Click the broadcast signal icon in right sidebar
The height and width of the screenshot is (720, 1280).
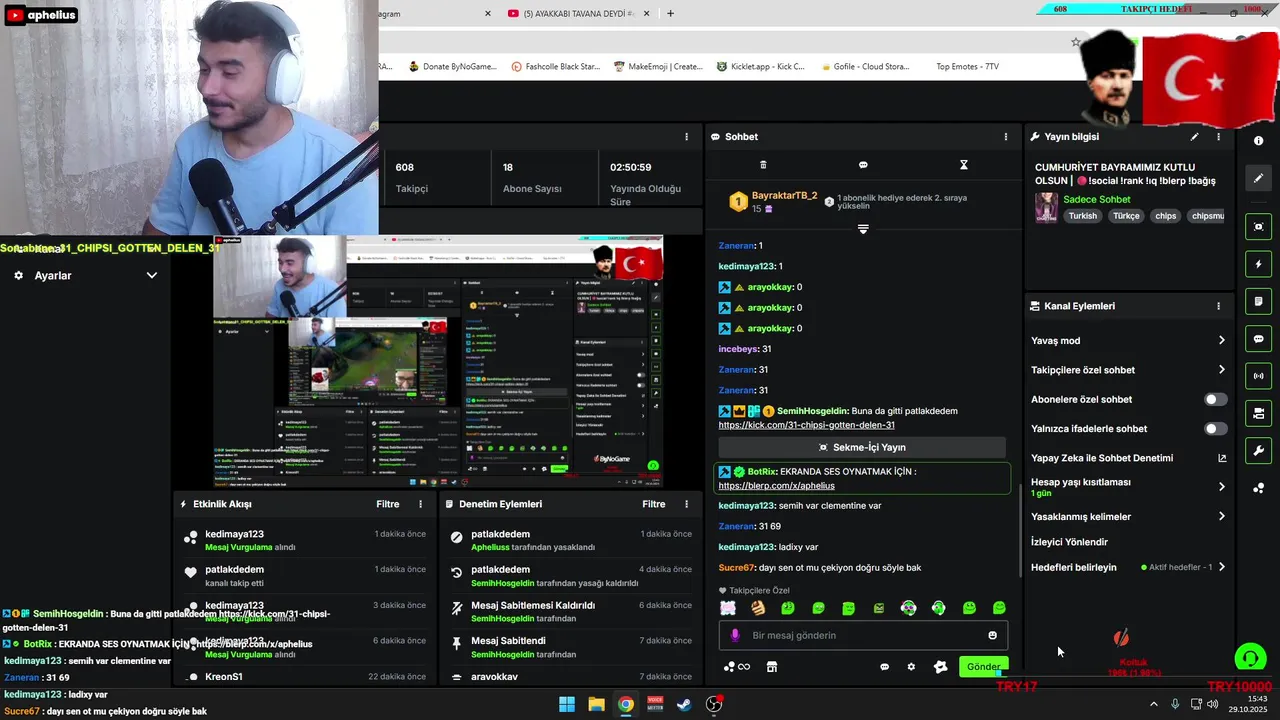(x=1258, y=376)
